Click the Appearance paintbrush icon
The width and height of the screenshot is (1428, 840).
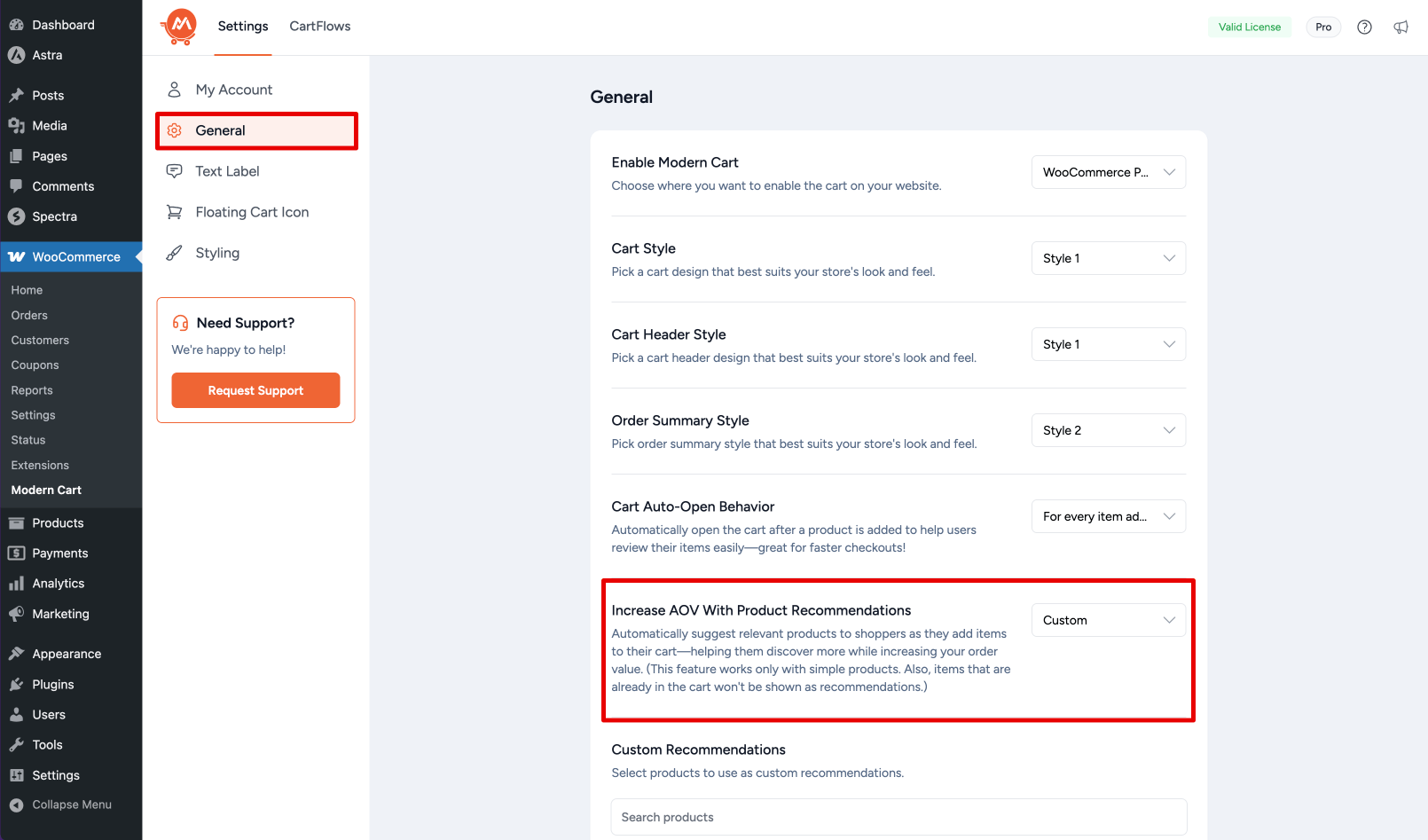16,654
